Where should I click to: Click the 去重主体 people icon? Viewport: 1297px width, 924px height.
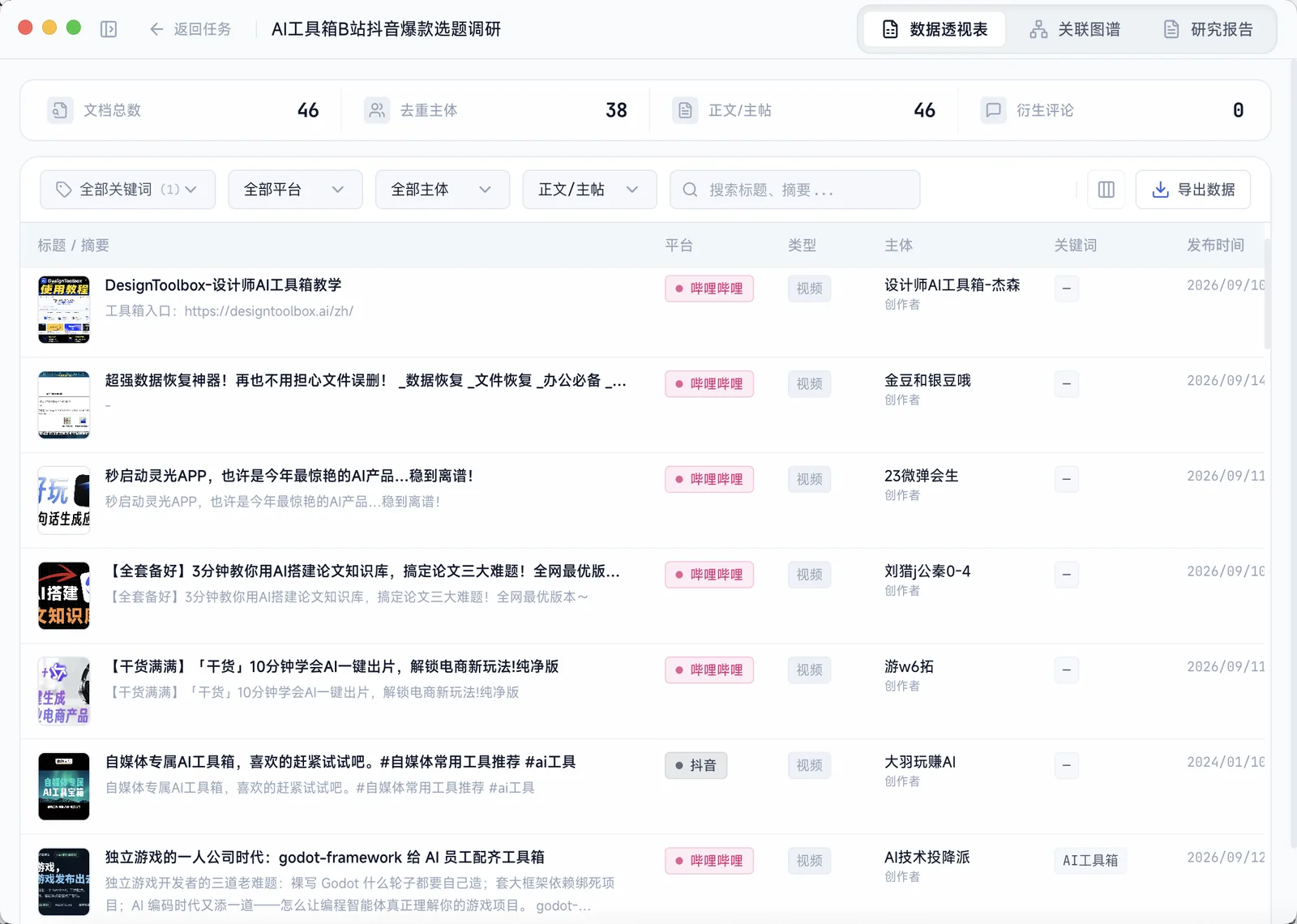point(377,110)
